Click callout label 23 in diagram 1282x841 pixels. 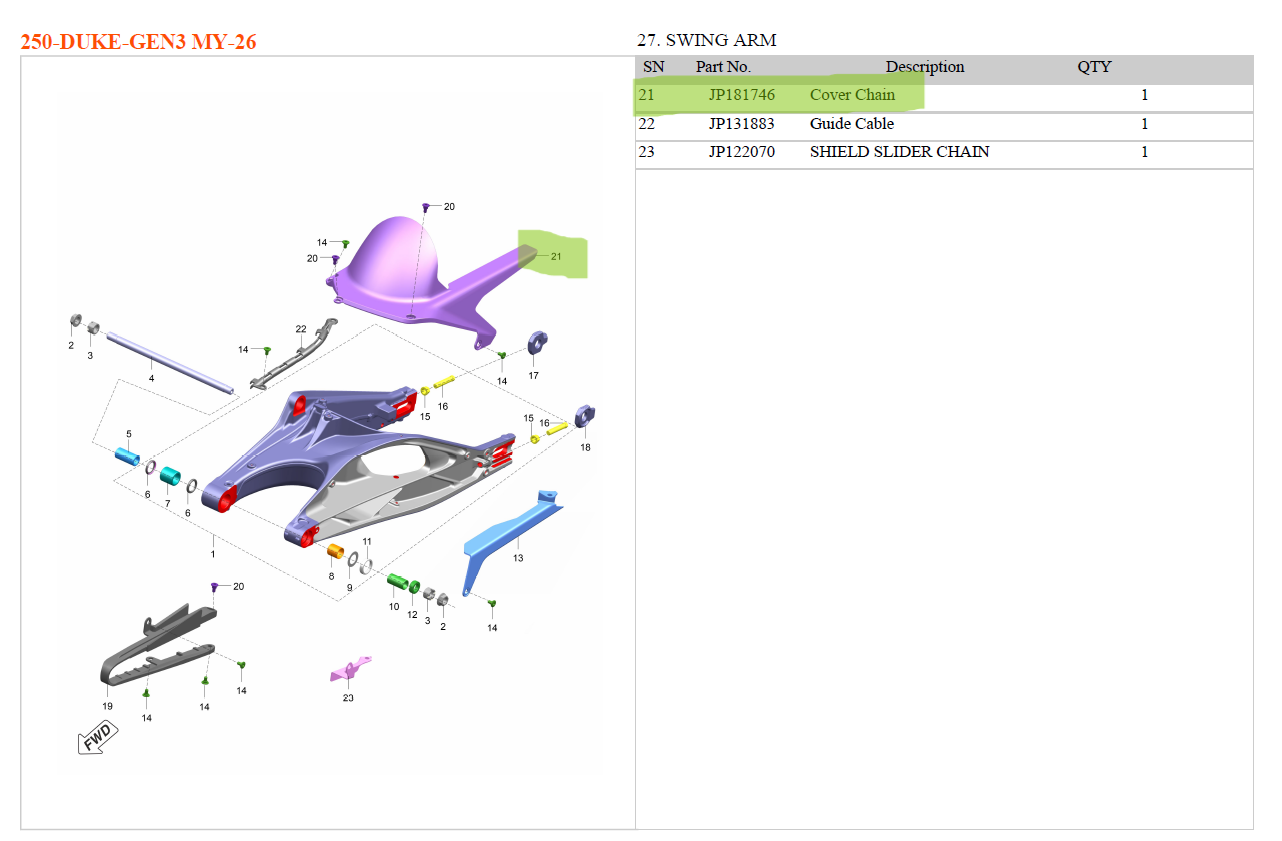tap(348, 697)
